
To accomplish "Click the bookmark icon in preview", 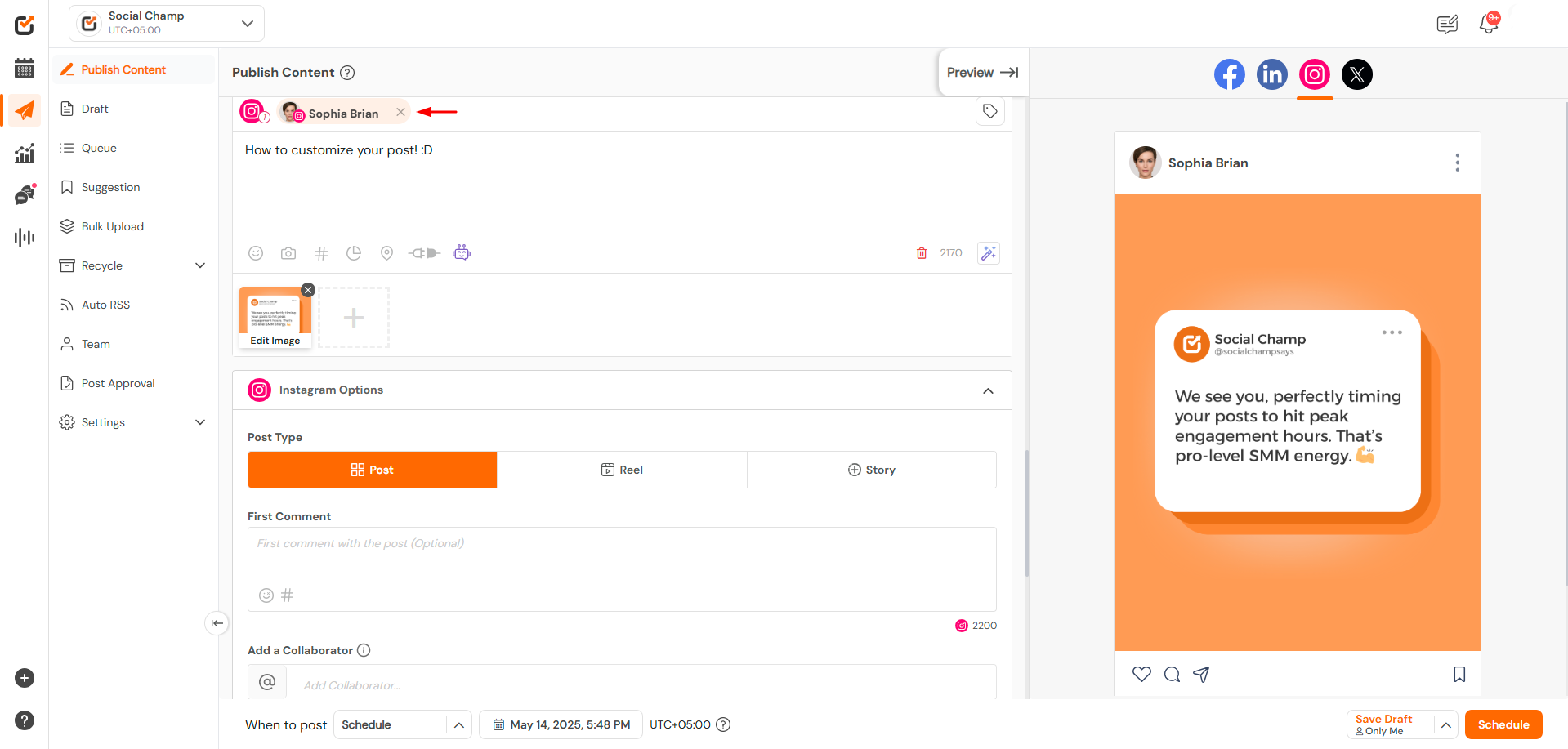I will click(1459, 674).
